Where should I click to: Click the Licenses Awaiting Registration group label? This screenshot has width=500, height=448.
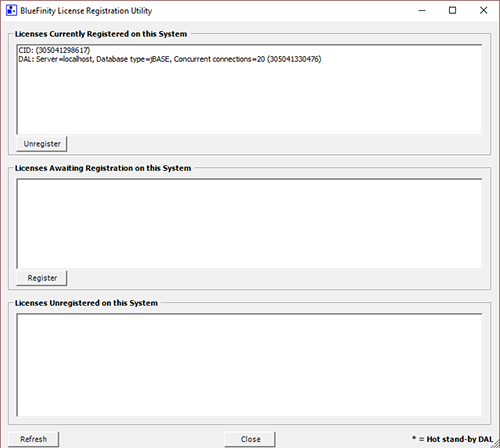(x=103, y=168)
